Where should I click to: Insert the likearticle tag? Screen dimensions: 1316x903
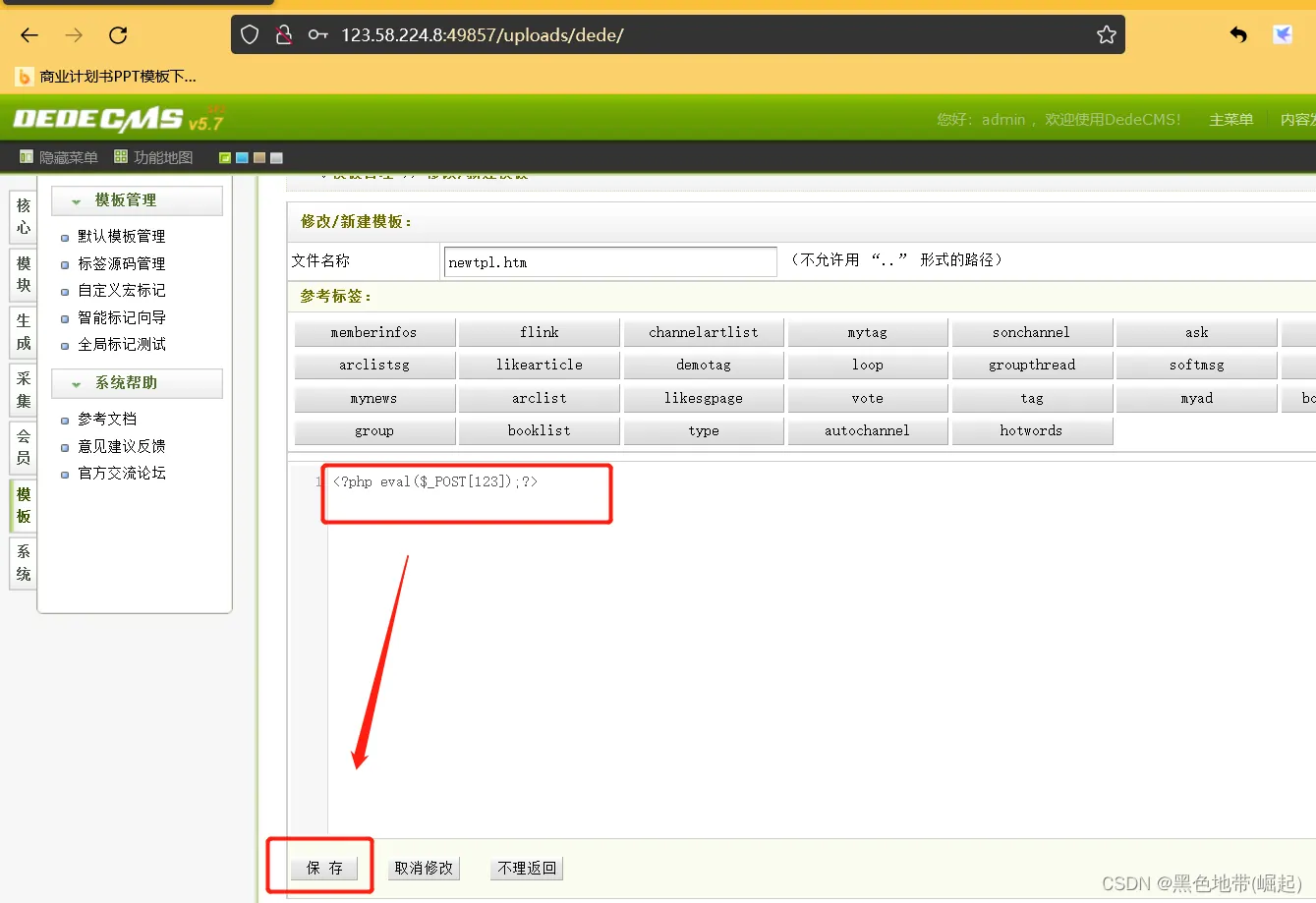(539, 366)
